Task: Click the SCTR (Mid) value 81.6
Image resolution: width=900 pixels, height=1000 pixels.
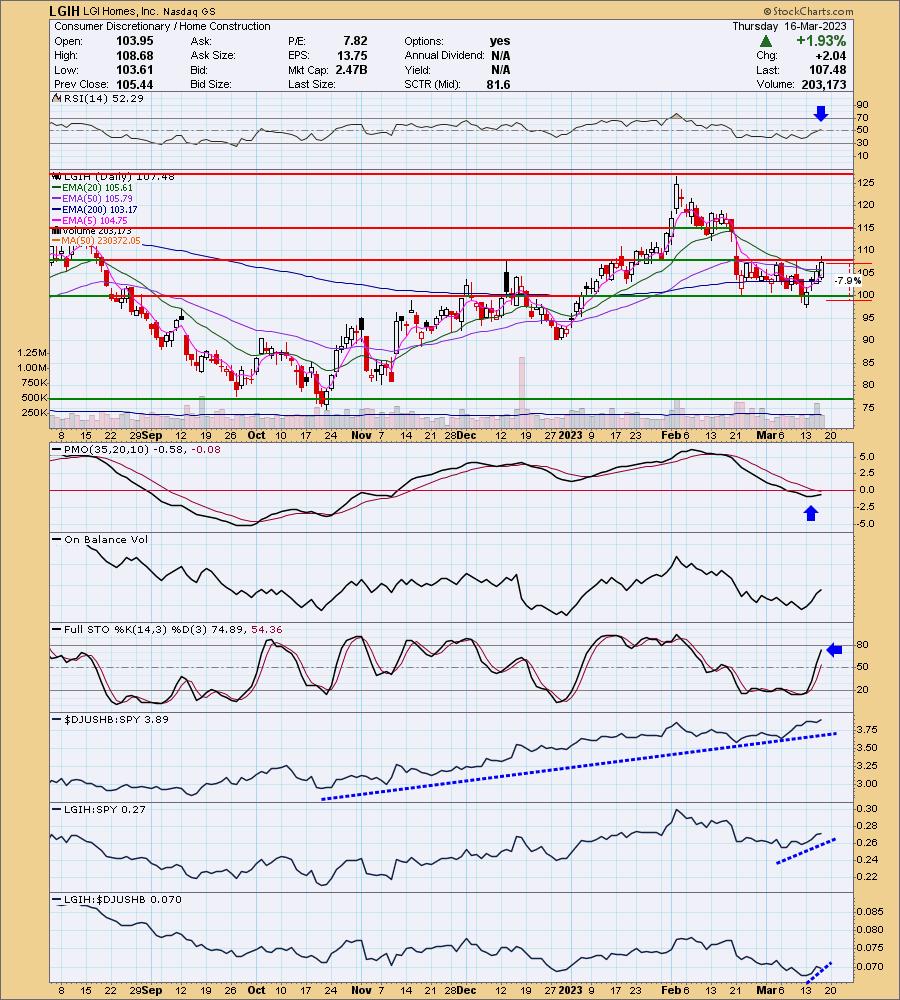Action: click(x=498, y=84)
